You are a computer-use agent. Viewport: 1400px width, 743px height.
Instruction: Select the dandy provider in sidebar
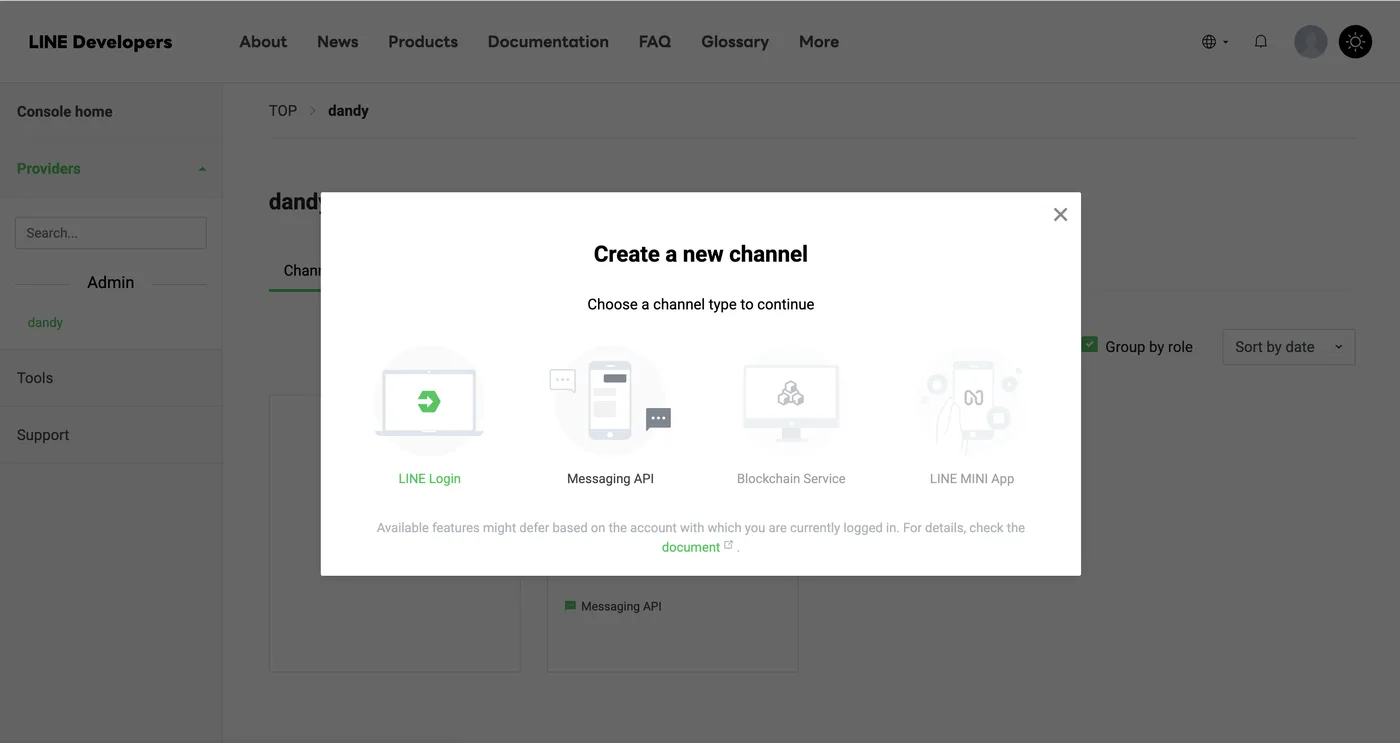pyautogui.click(x=45, y=322)
